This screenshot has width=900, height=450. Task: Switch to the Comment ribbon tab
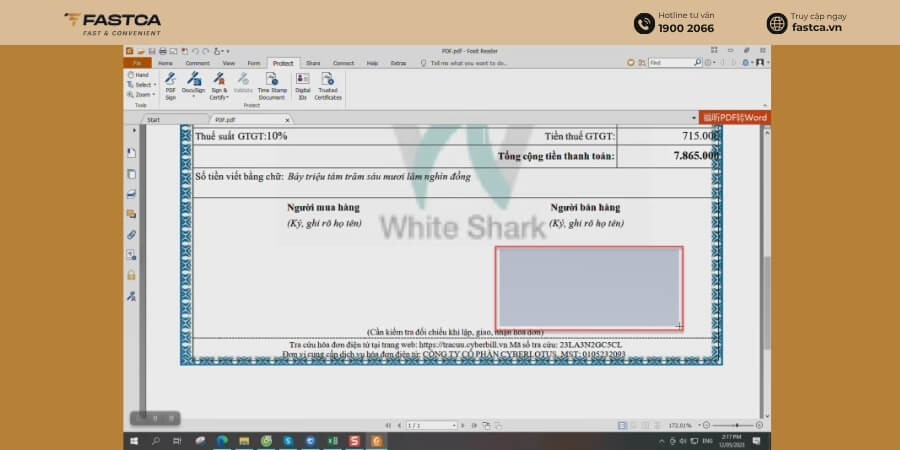197,63
